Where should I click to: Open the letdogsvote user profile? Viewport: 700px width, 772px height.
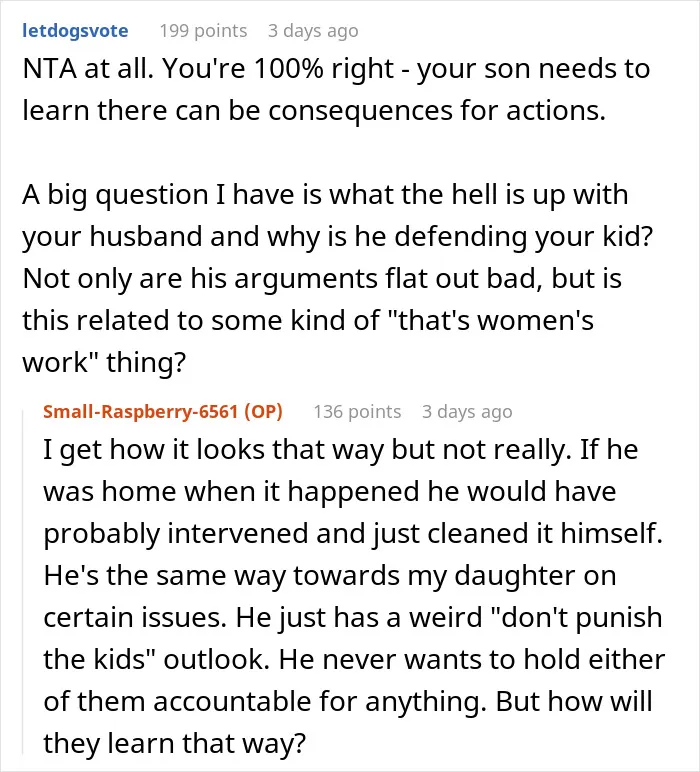pos(75,31)
